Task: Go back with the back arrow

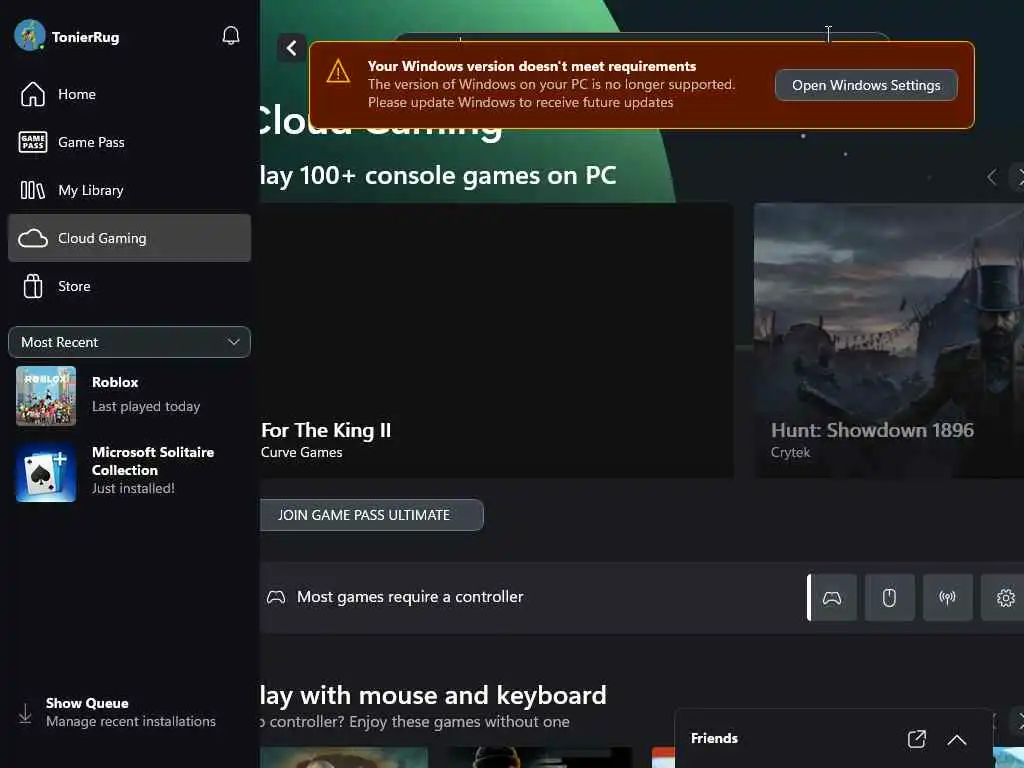Action: pos(291,48)
